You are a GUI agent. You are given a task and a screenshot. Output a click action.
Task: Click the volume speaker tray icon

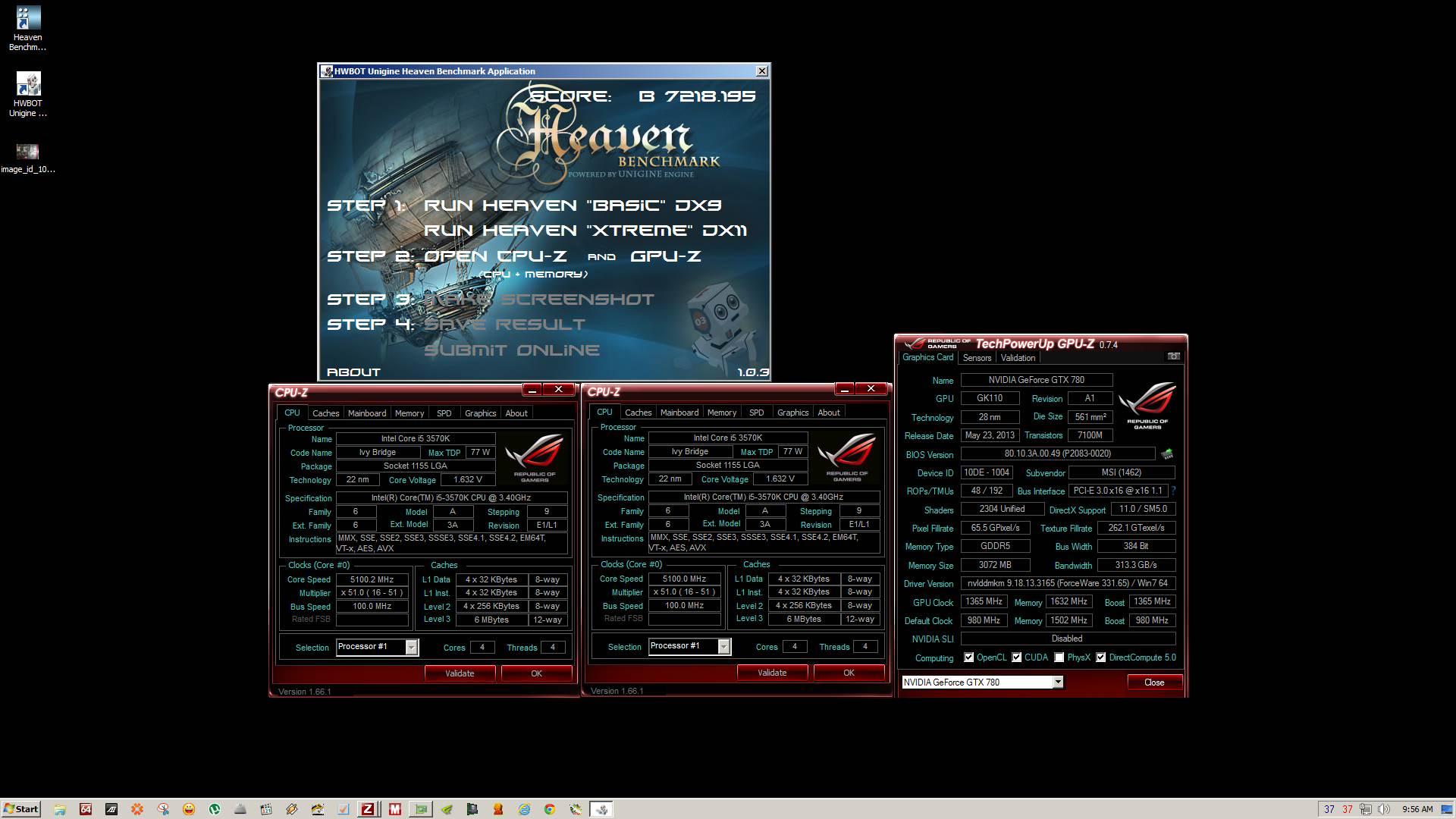(x=1384, y=809)
